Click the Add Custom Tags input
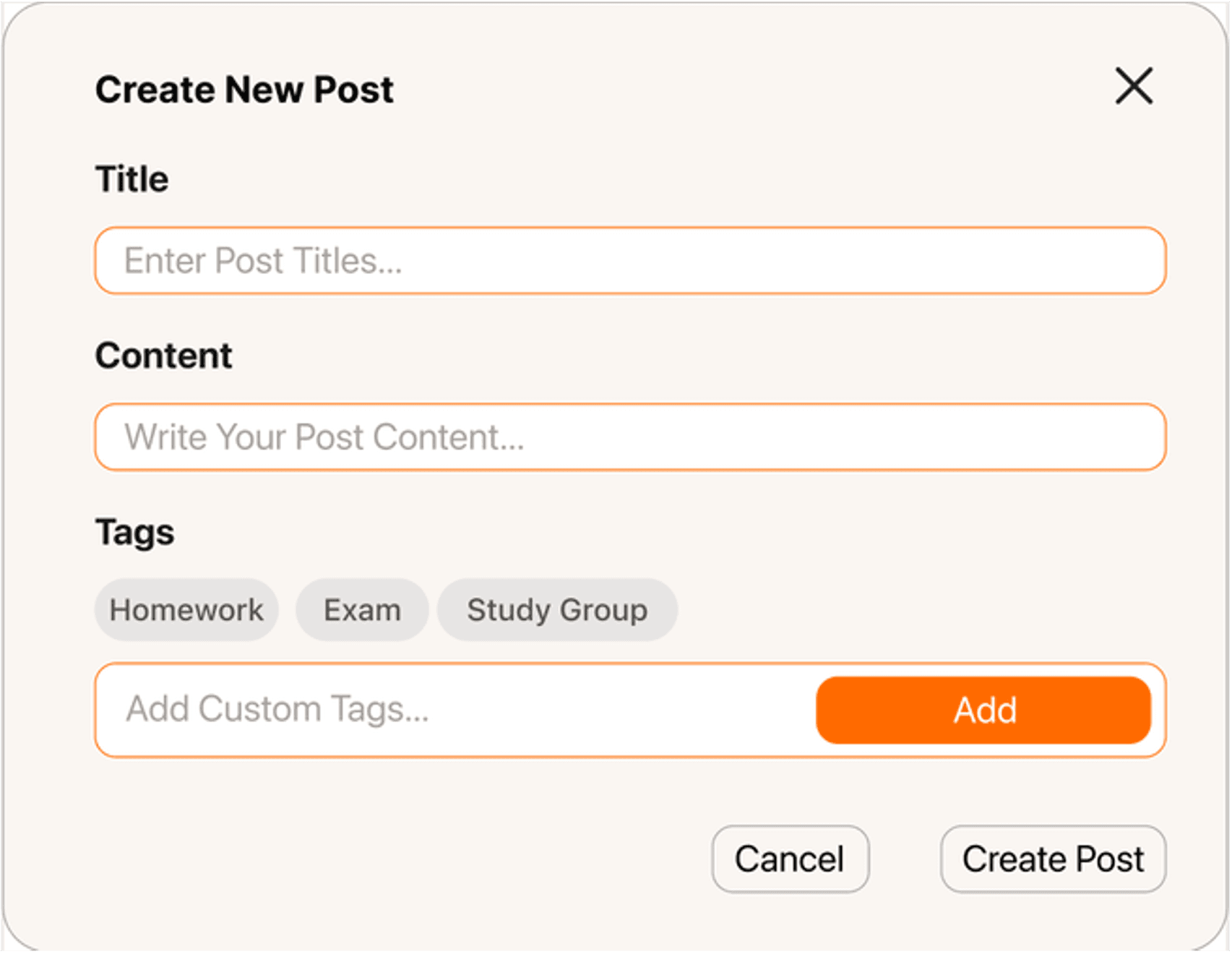 click(434, 709)
